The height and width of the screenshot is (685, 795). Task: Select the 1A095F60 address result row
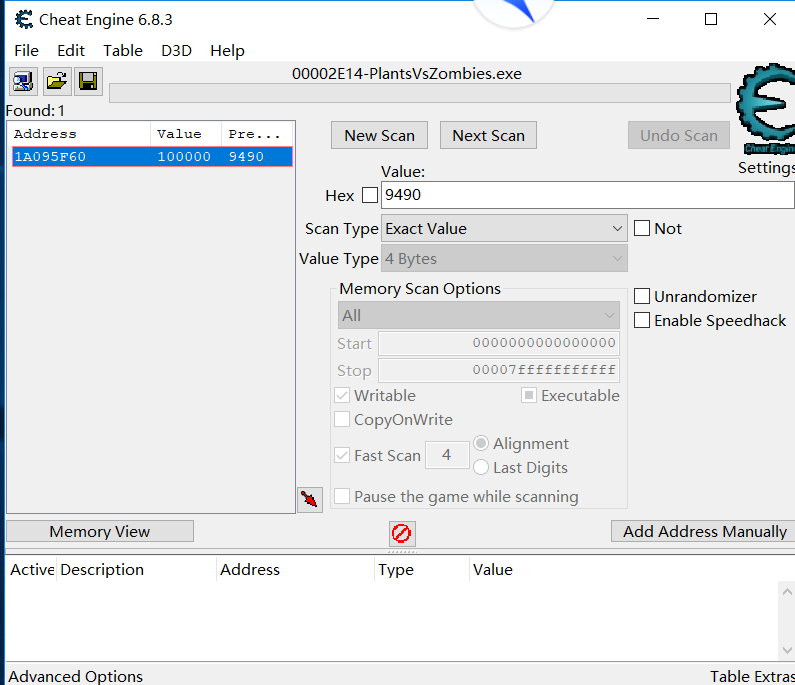tap(152, 156)
